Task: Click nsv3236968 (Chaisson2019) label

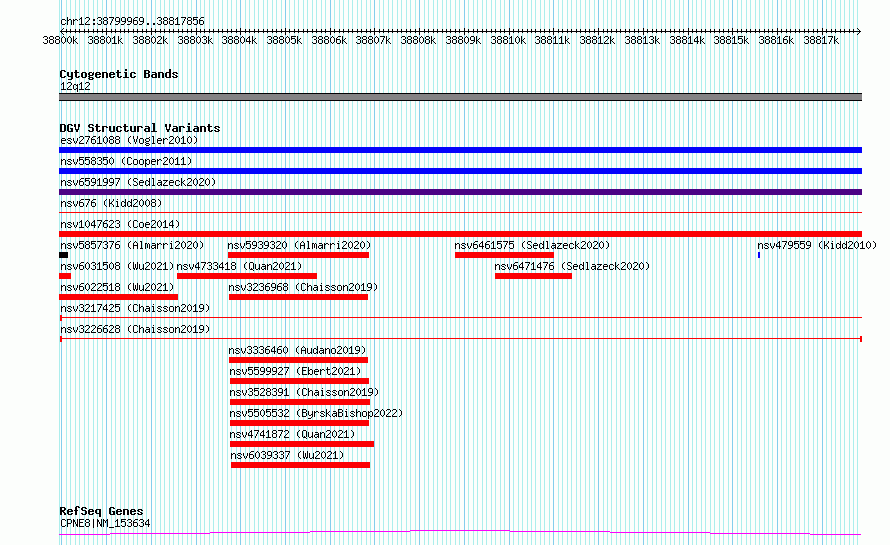Action: pos(303,287)
